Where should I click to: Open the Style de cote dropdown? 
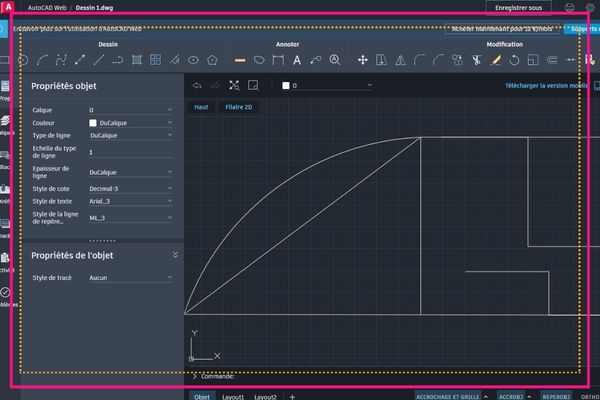click(x=130, y=188)
